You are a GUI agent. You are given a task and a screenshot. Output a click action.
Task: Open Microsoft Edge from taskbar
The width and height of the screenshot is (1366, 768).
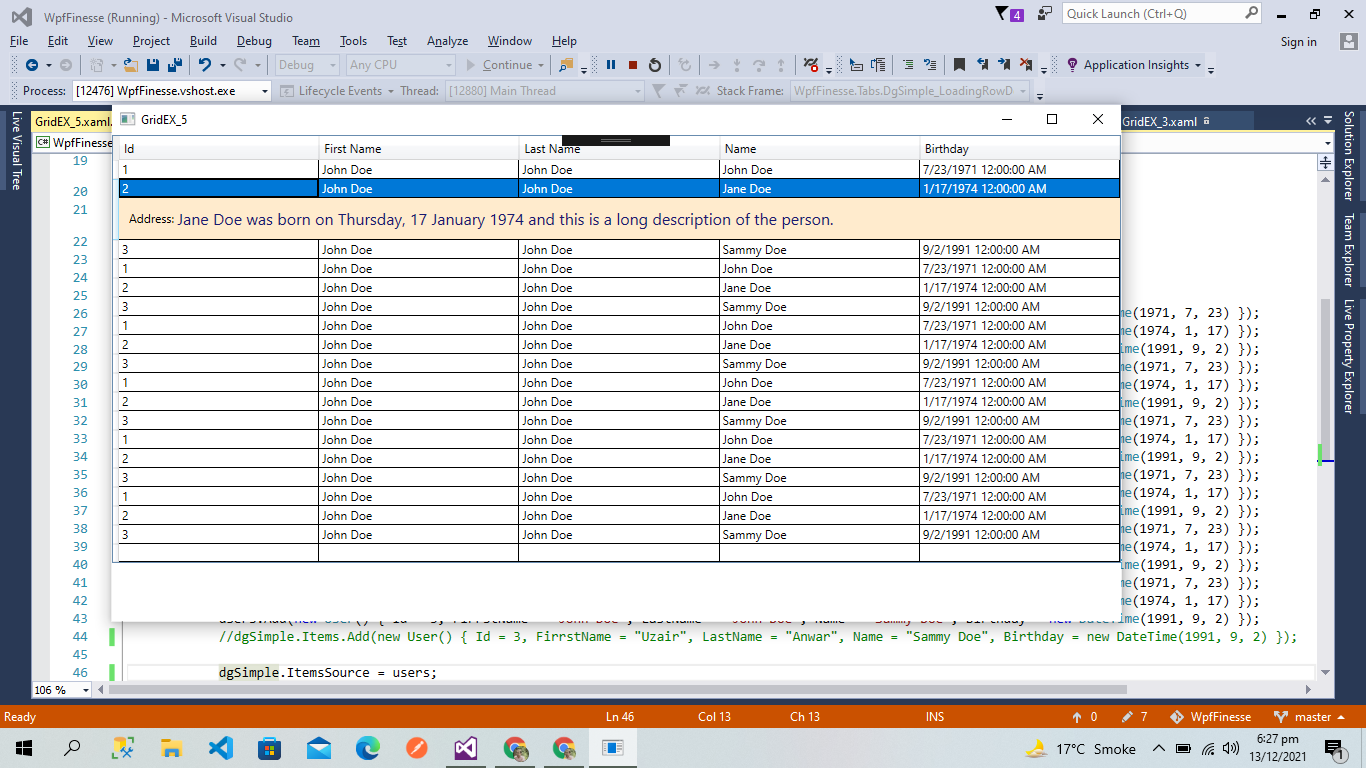point(368,748)
